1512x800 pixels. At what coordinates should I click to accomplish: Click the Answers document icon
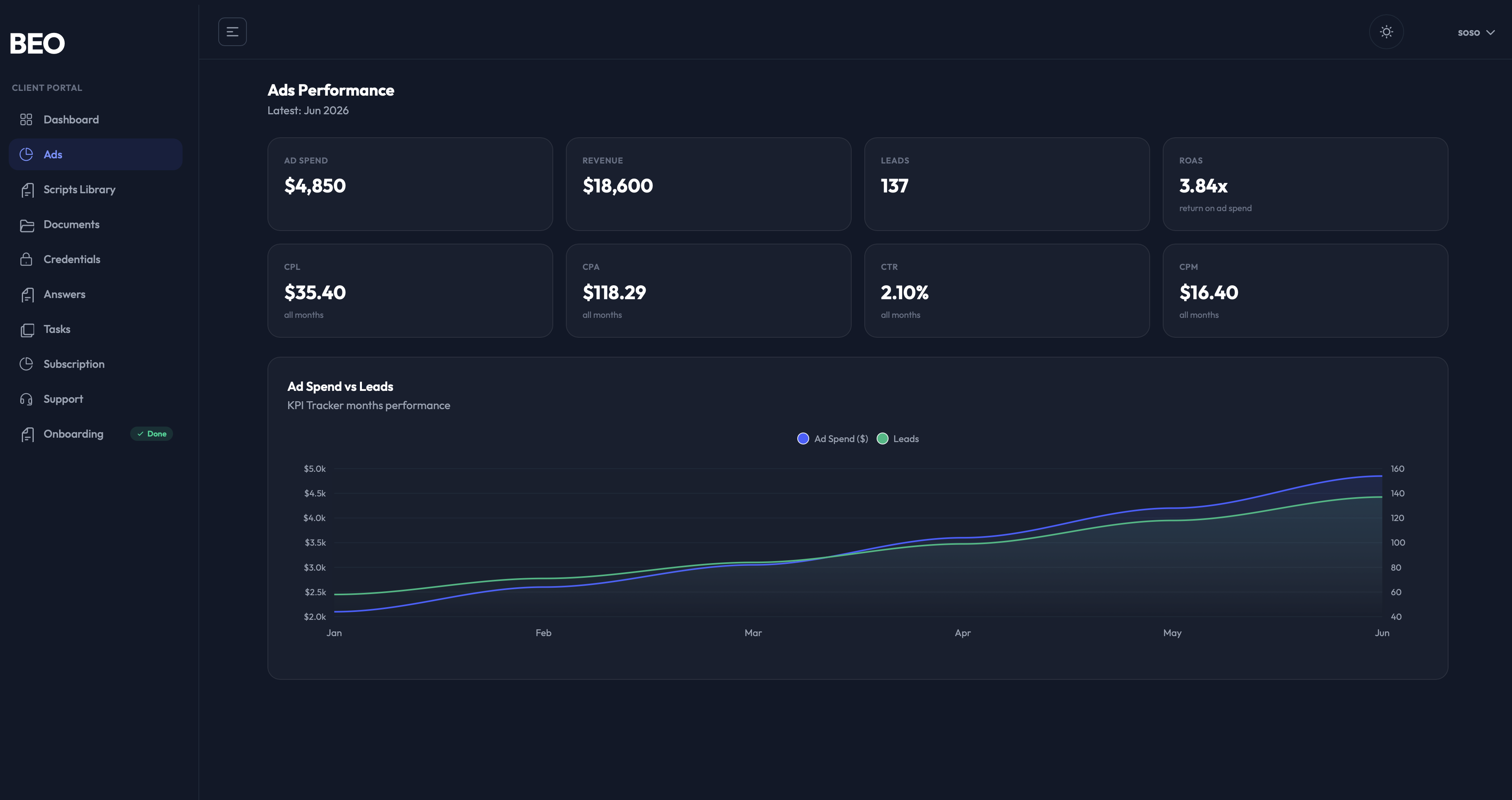[x=27, y=295]
